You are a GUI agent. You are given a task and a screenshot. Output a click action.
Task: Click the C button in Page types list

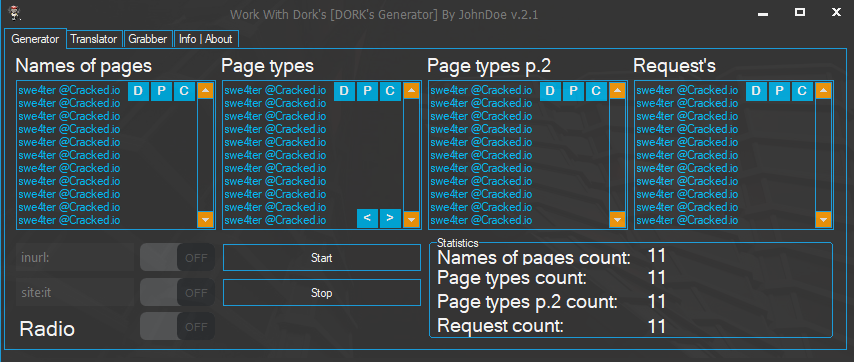tap(390, 91)
